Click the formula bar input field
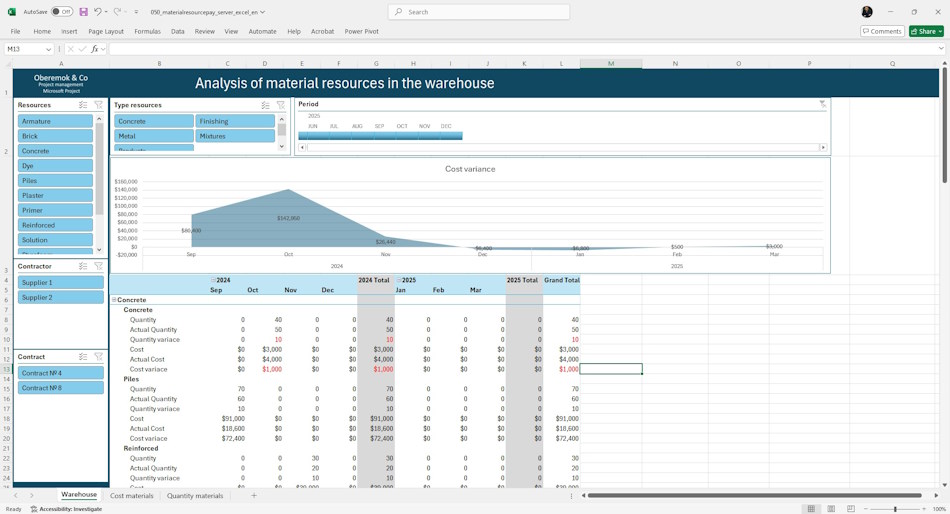This screenshot has width=950, height=514. tap(522, 49)
